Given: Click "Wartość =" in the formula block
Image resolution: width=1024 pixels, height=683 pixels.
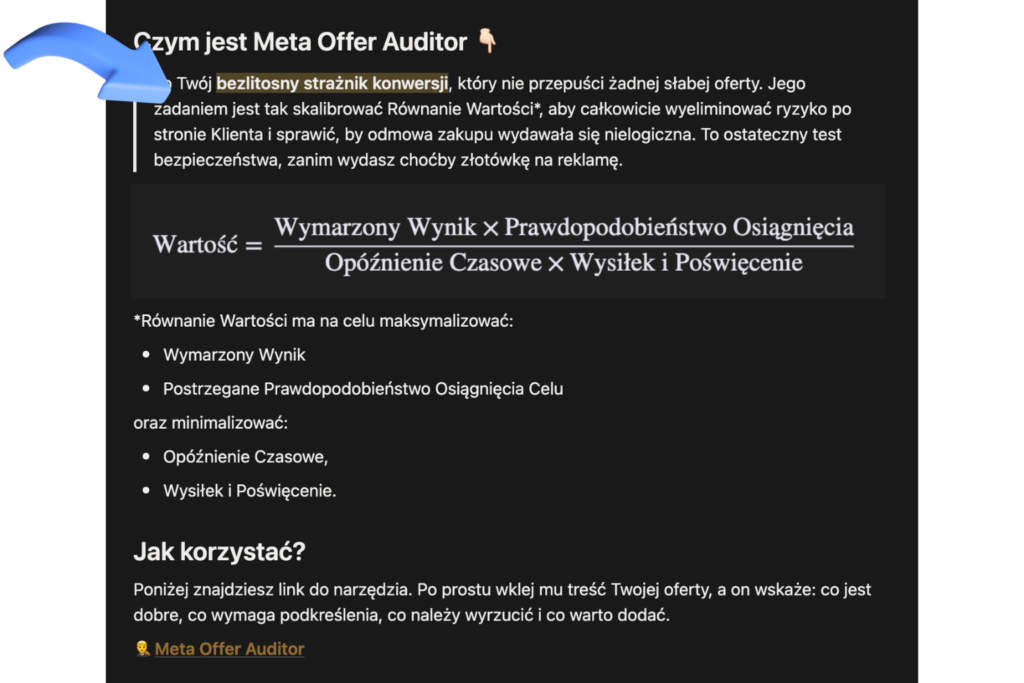Looking at the screenshot, I should 207,243.
